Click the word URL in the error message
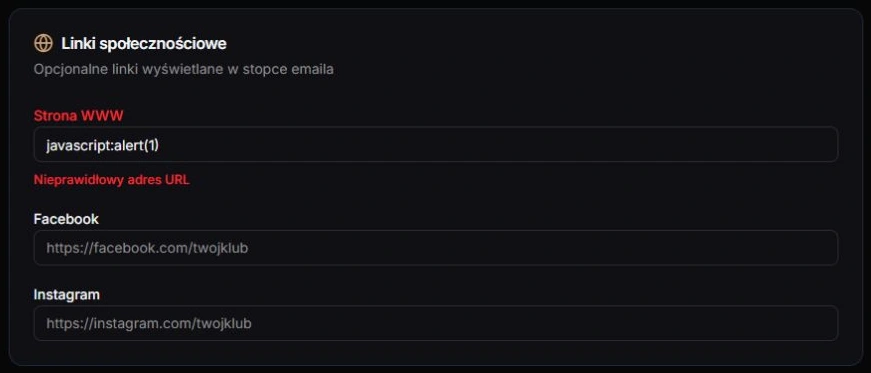The width and height of the screenshot is (871, 373). click(x=177, y=180)
